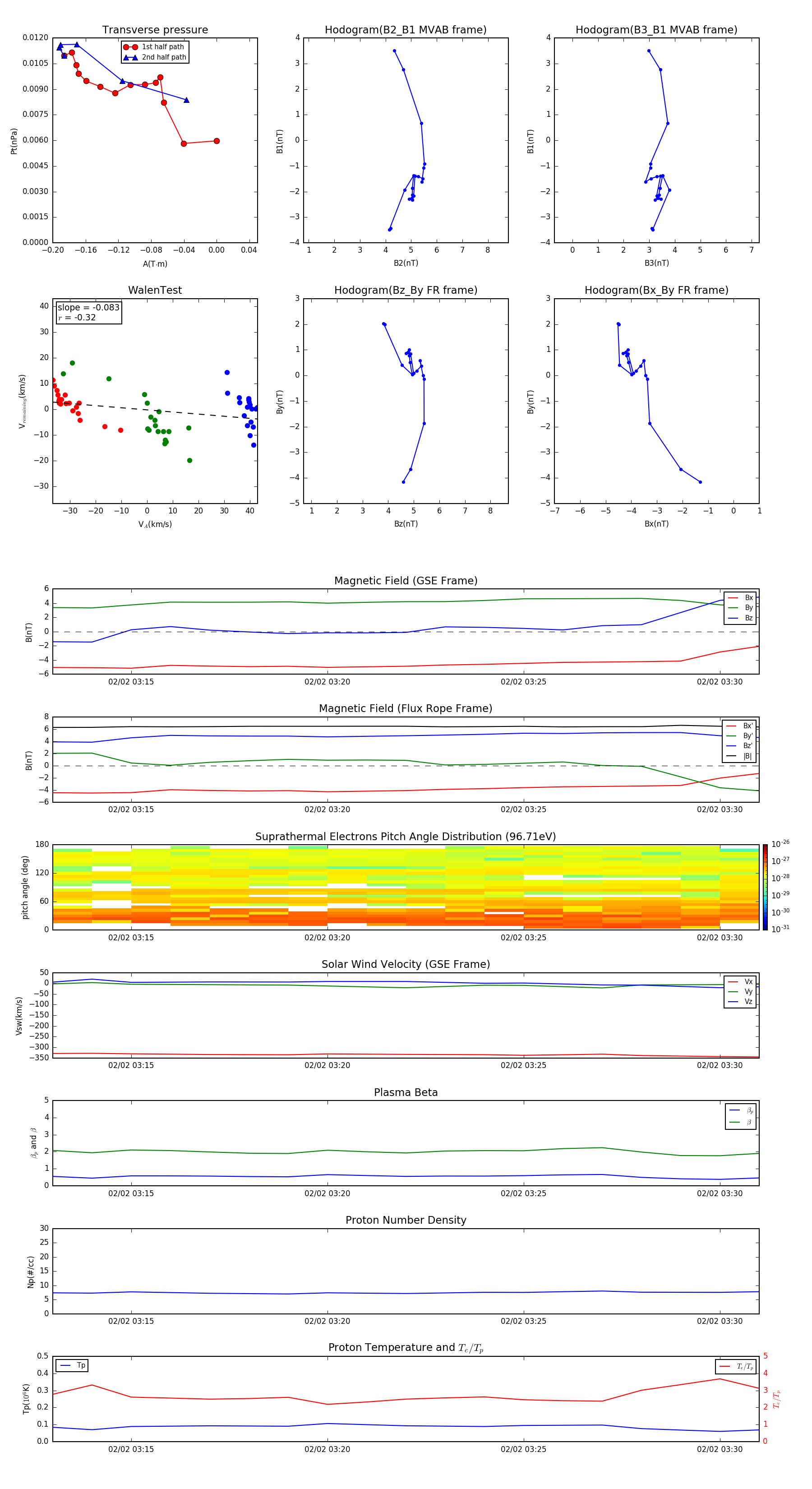Click the WalenTest plot title
The height and width of the screenshot is (1489, 812).
point(155,290)
